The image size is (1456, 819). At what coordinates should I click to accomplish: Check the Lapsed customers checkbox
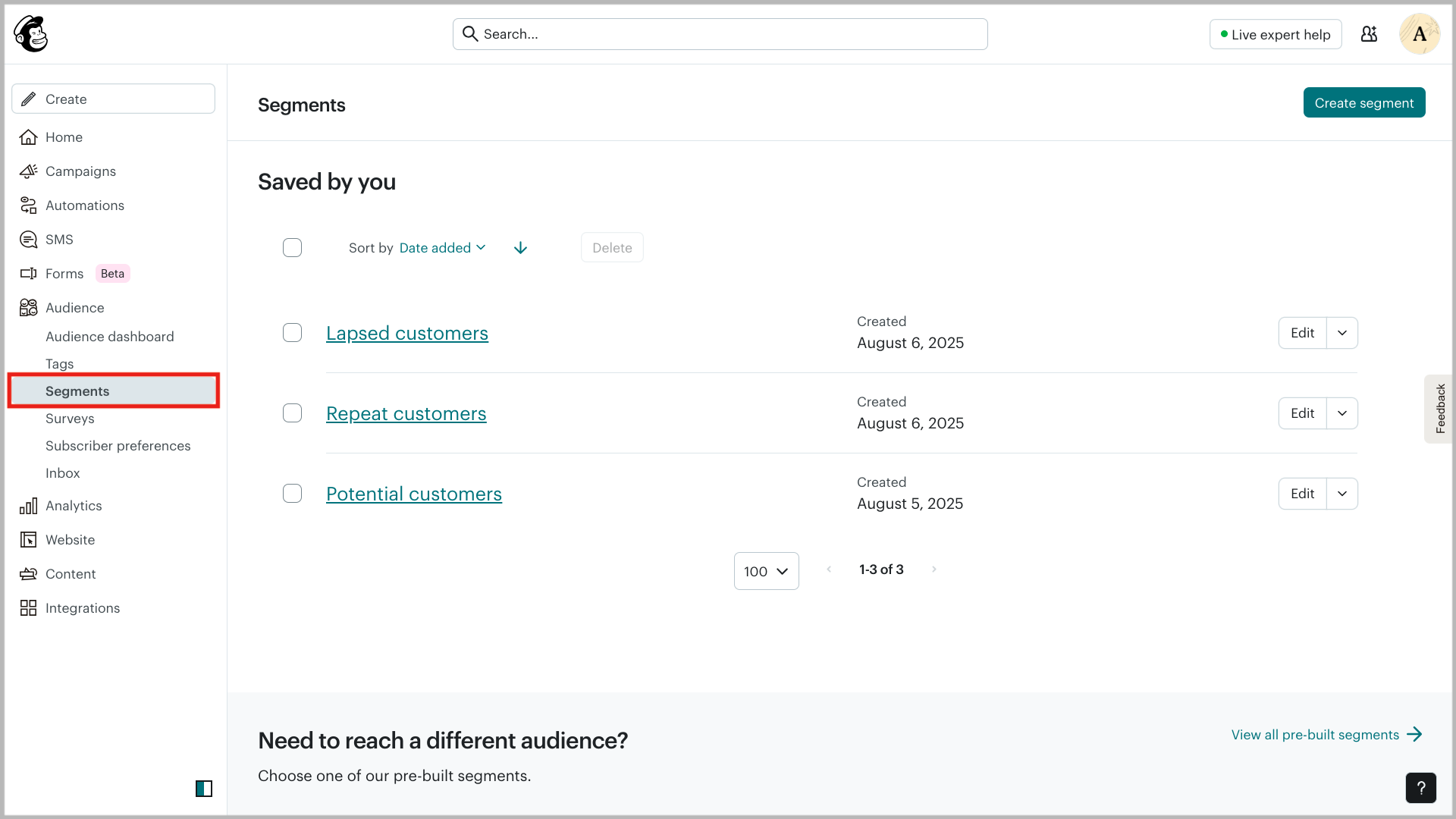pos(292,333)
